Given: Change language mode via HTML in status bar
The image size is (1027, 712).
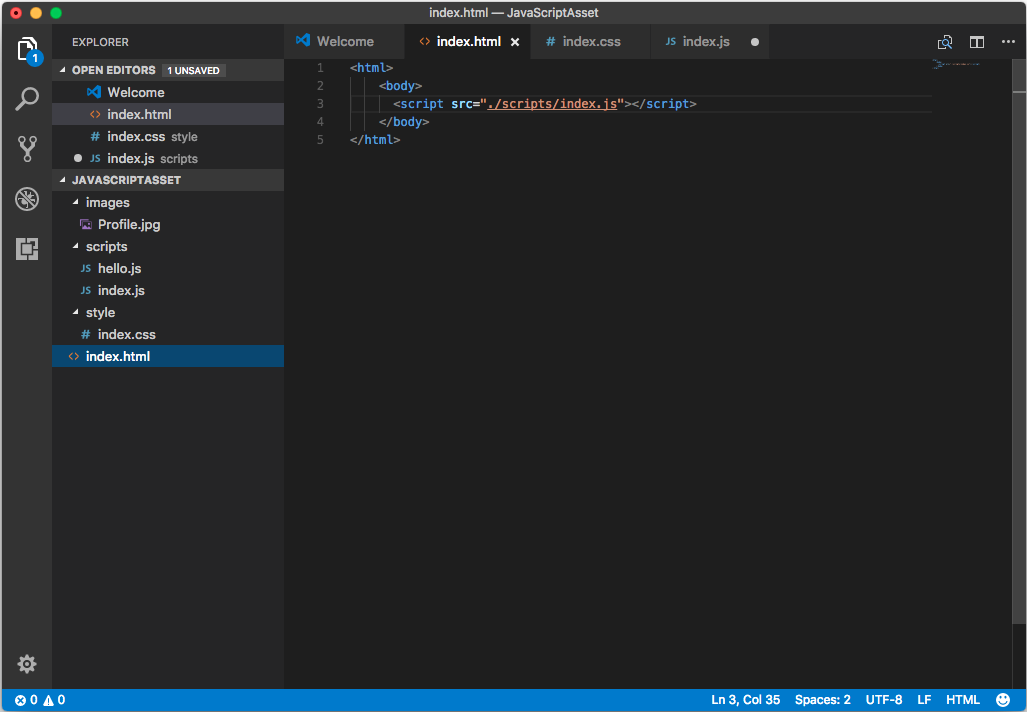Looking at the screenshot, I should click(x=963, y=700).
